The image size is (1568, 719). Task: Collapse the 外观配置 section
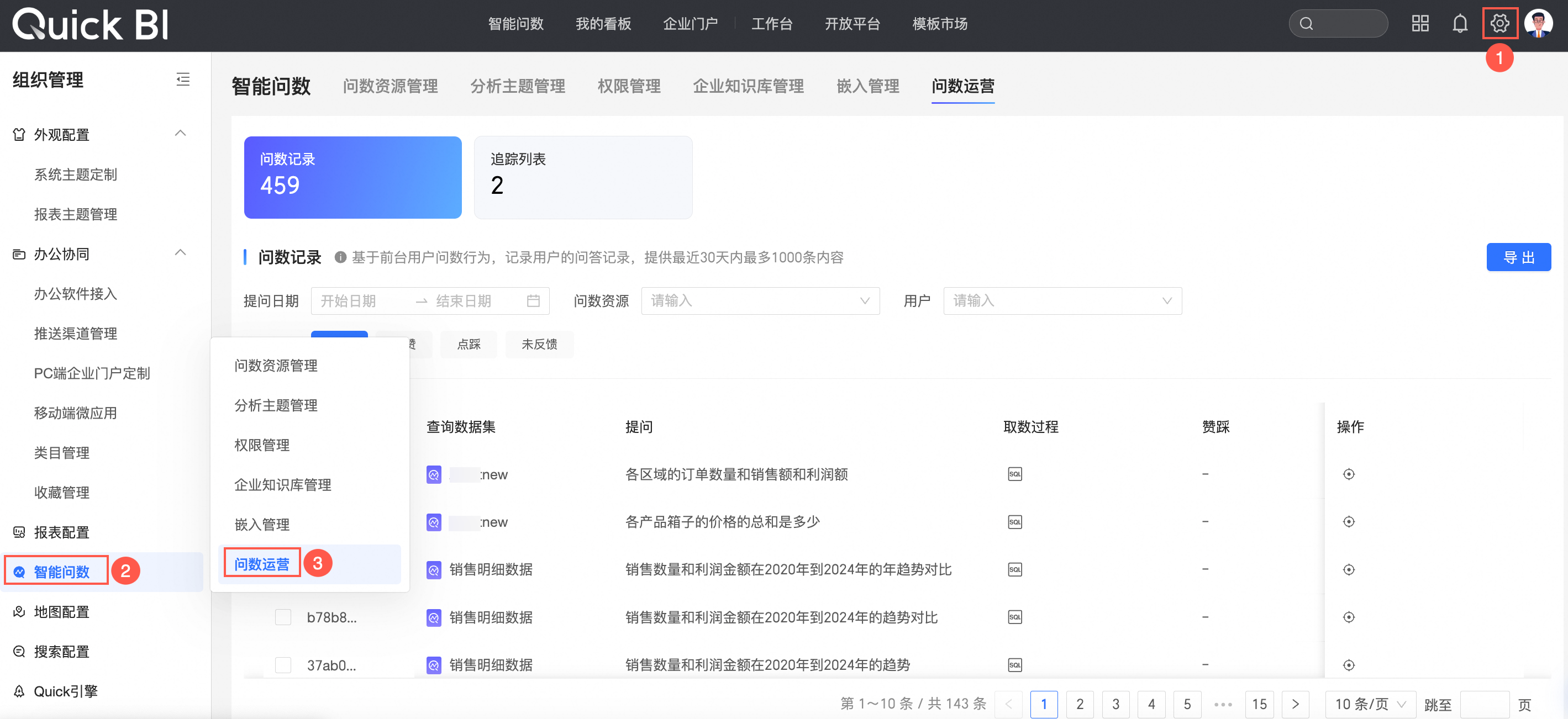click(x=180, y=133)
